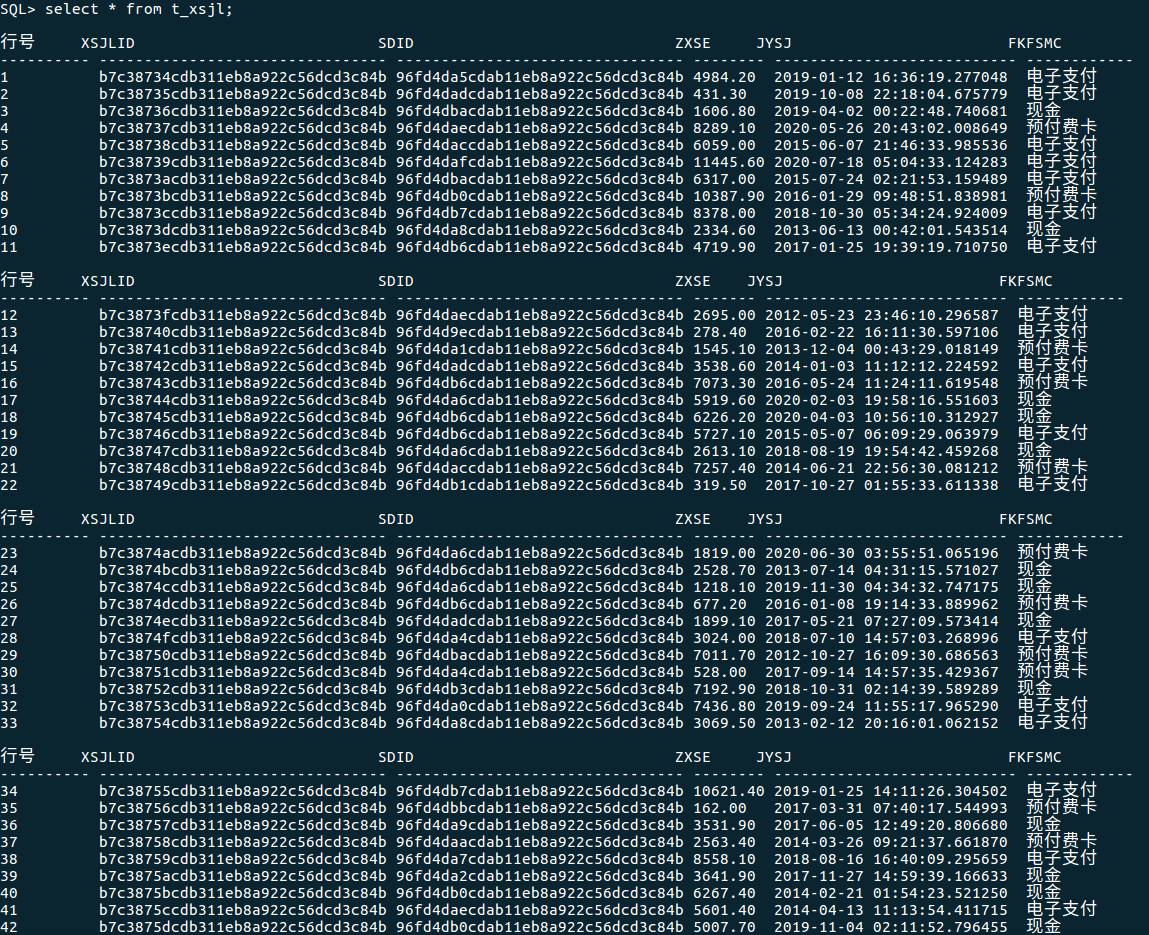Select ZXSE amount 10621.40 in row 34
The image size is (1149, 935).
tap(728, 791)
